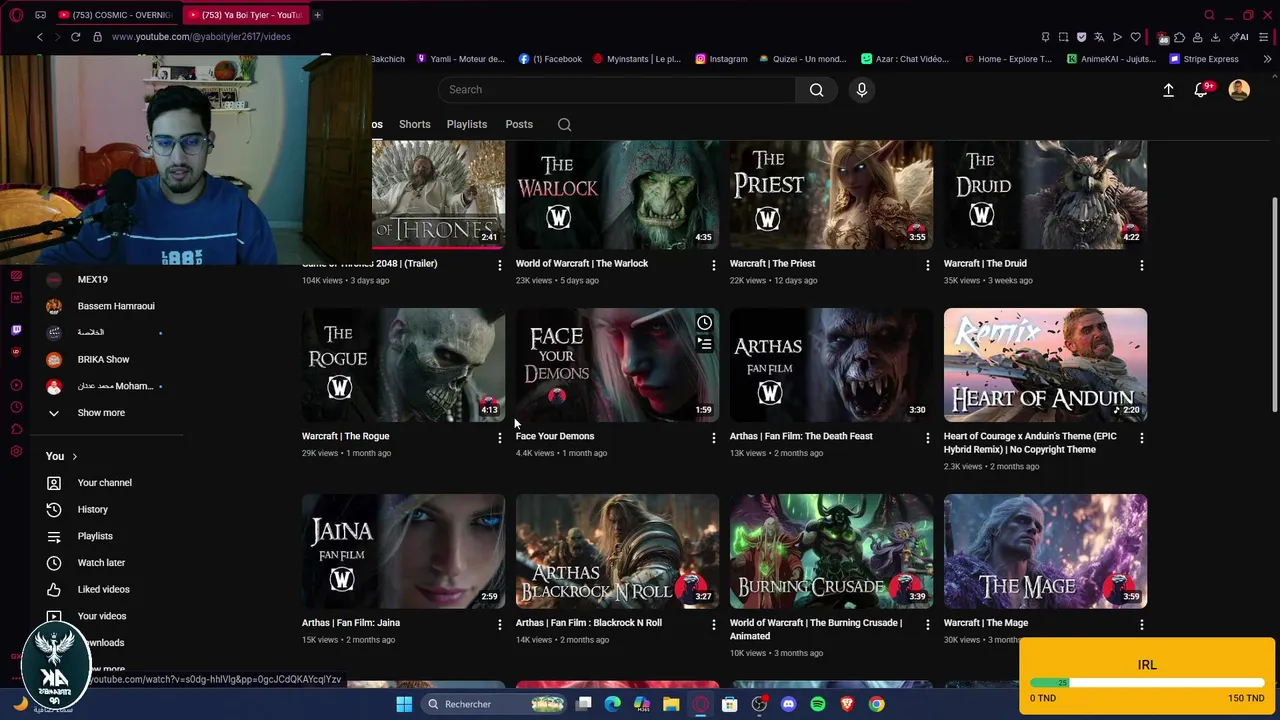
Task: Click the page vertical scrollbar
Action: pos(1274,305)
